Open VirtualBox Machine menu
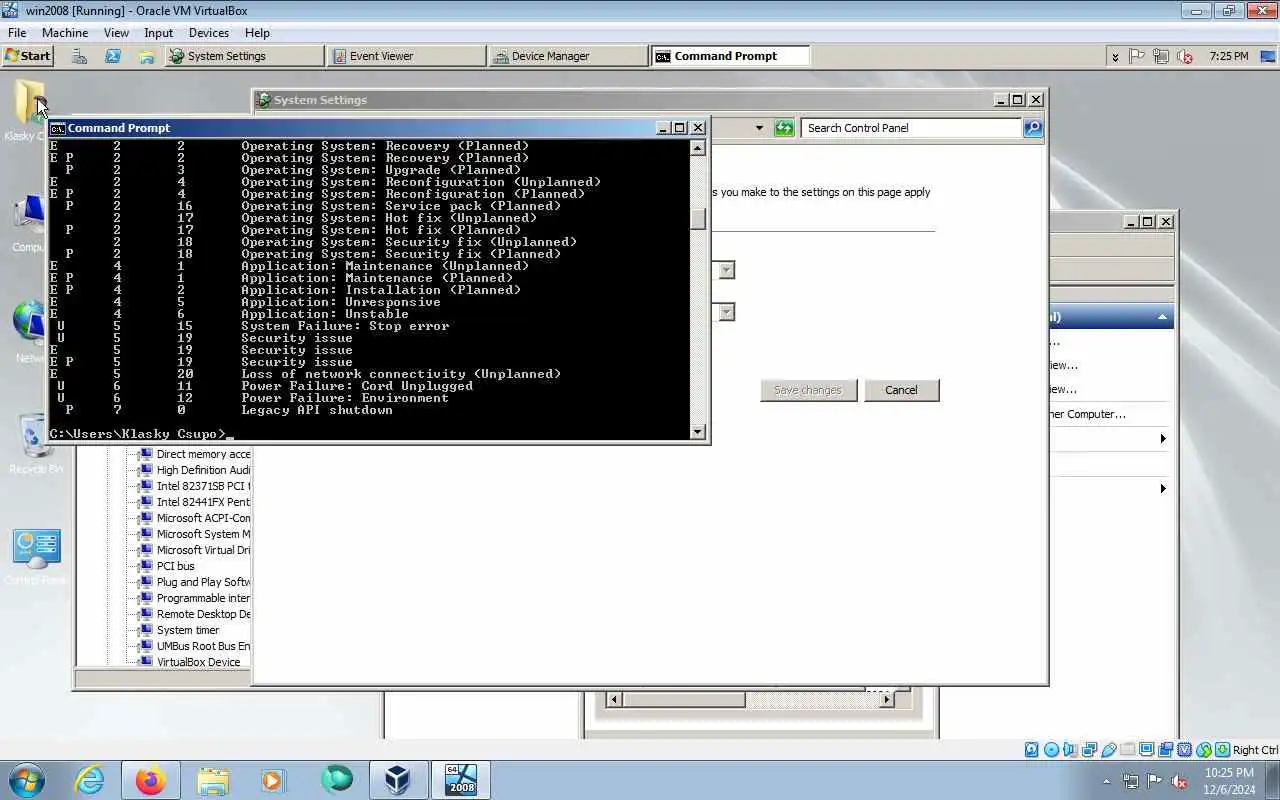 pos(65,33)
